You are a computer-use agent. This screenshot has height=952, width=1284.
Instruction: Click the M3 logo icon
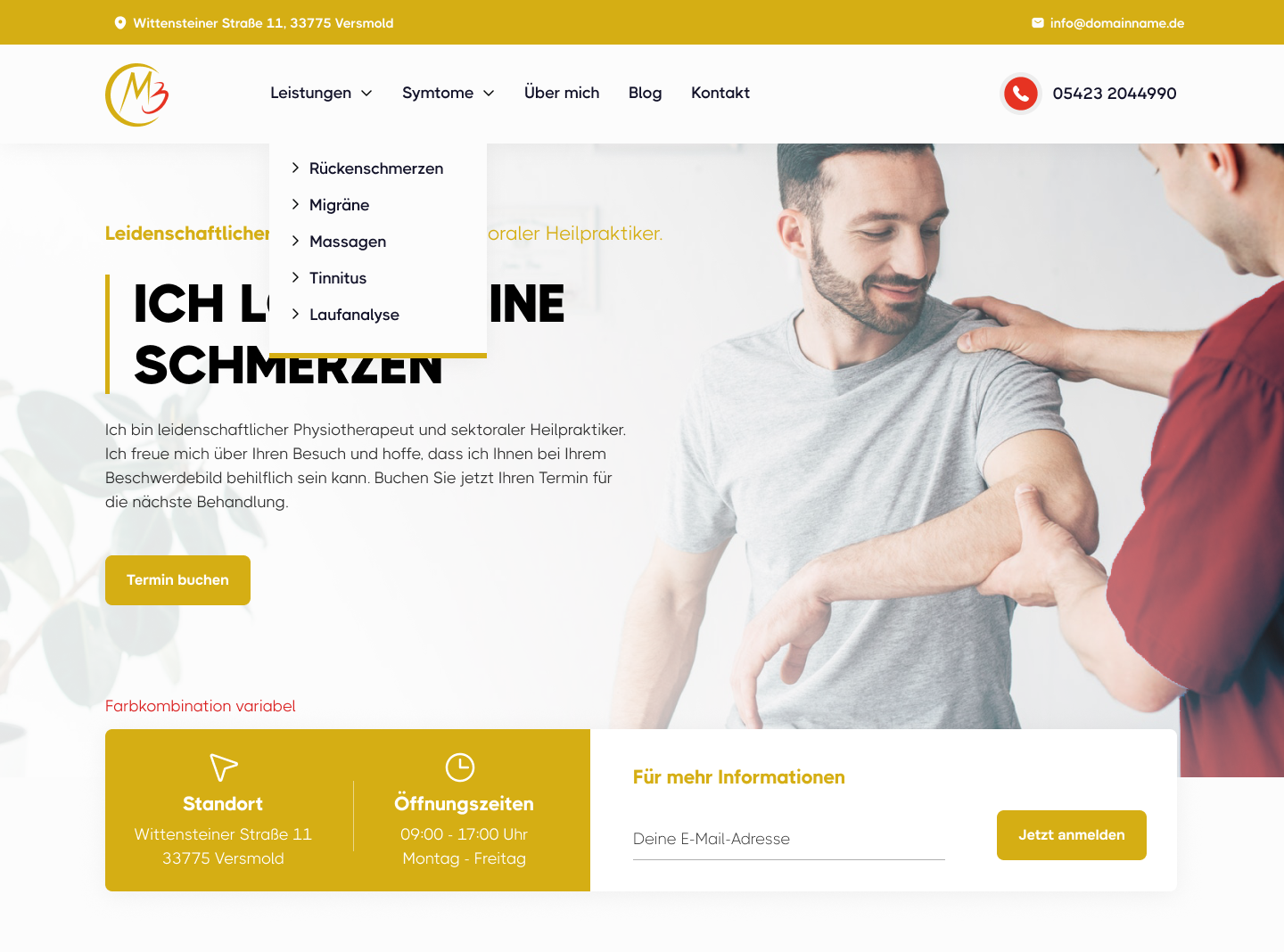[136, 94]
